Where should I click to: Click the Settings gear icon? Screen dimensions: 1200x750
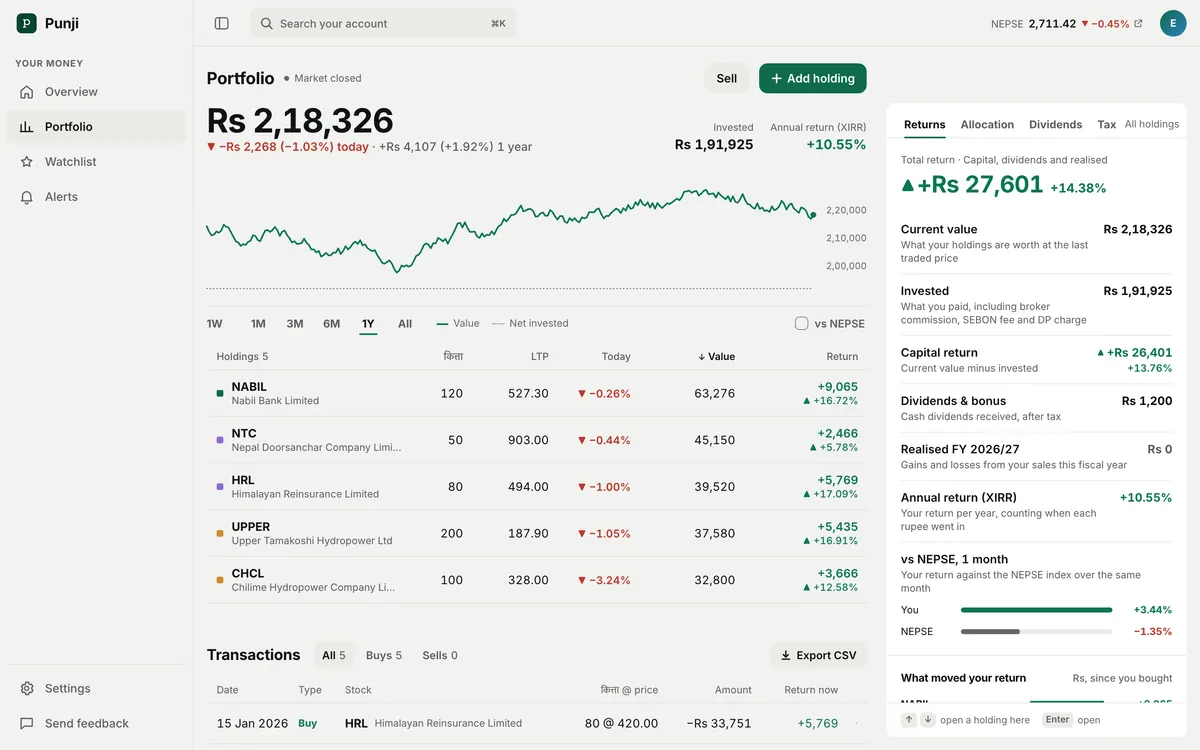click(x=27, y=689)
